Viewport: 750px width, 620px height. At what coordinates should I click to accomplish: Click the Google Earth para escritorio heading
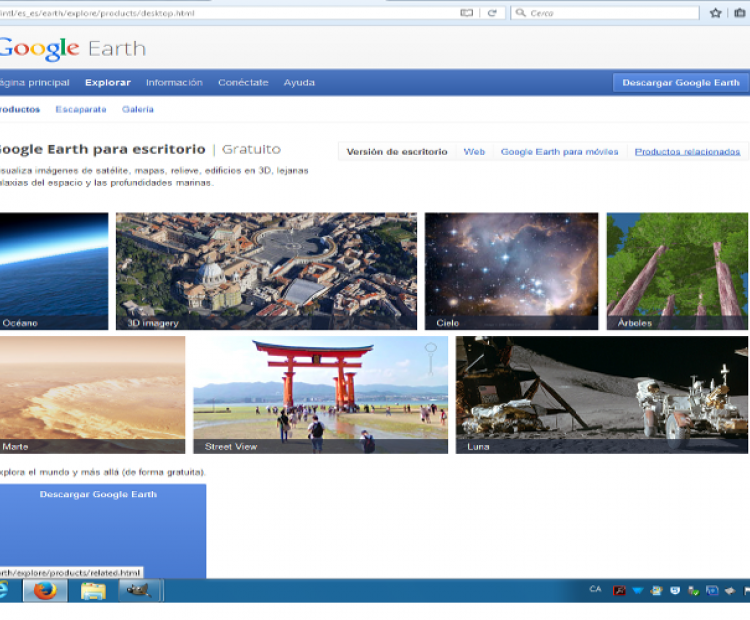point(102,149)
